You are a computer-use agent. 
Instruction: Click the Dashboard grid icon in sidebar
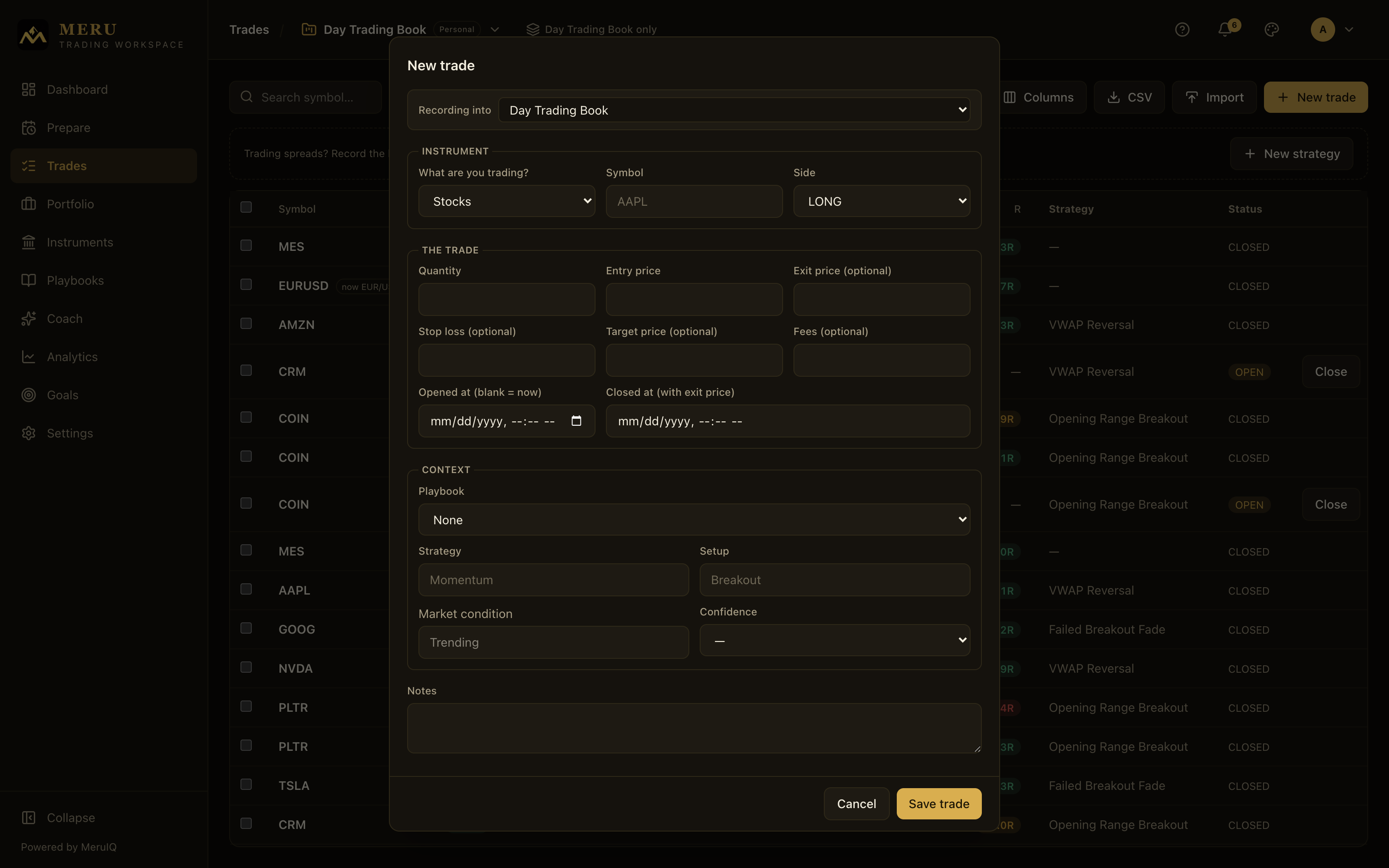point(29,89)
